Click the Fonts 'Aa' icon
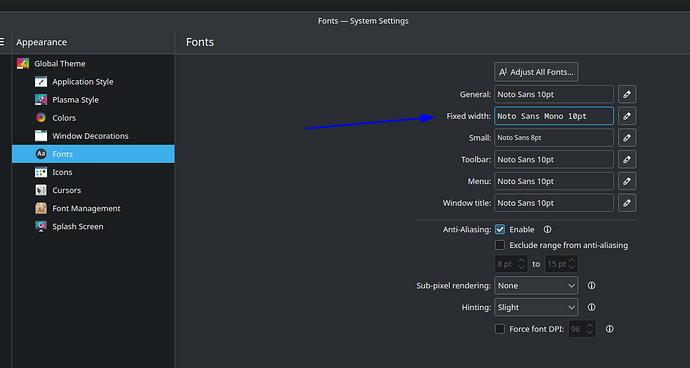Viewport: 690px width, 368px height. pyautogui.click(x=41, y=154)
